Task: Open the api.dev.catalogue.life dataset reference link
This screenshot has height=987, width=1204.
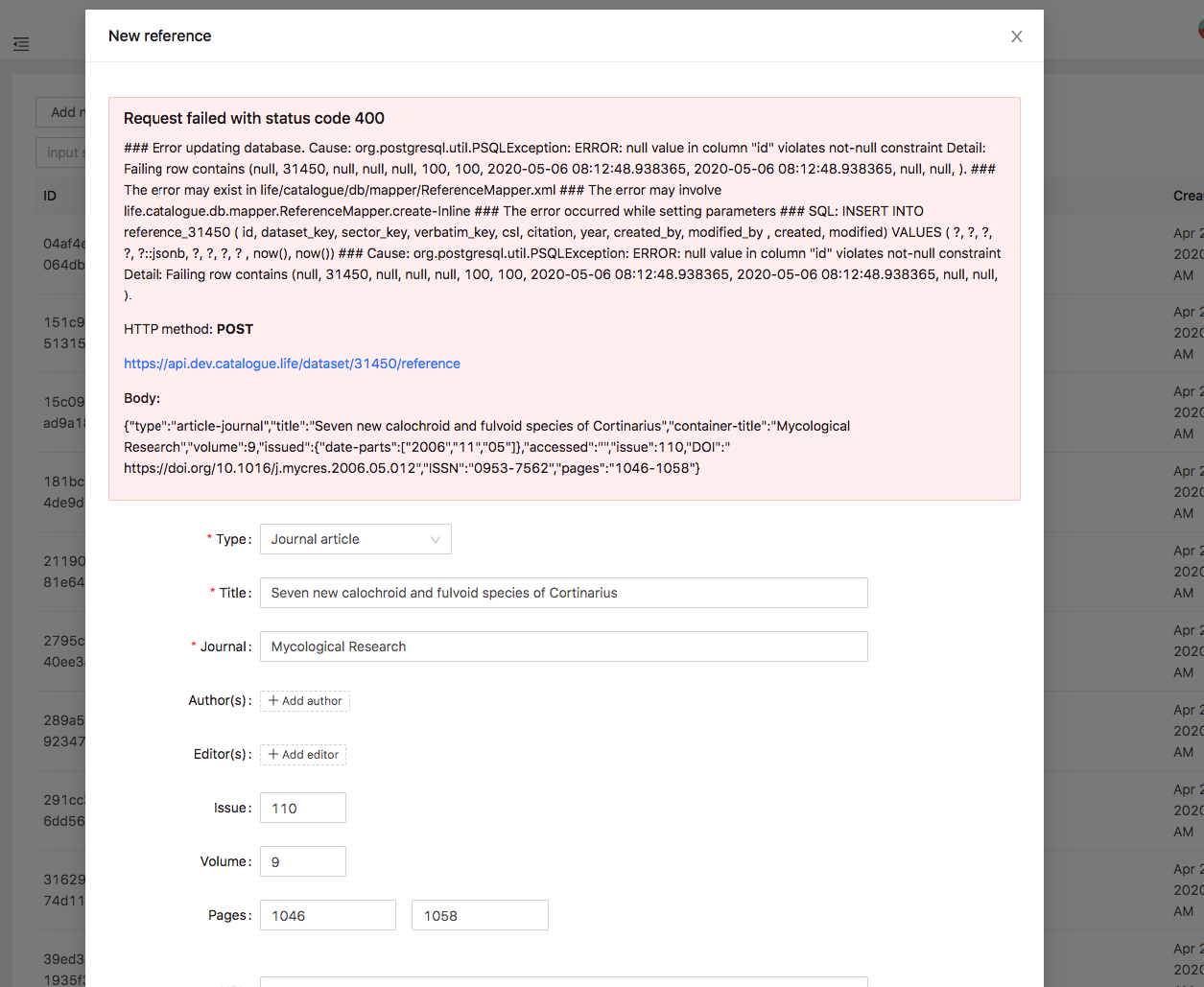Action: pos(292,363)
